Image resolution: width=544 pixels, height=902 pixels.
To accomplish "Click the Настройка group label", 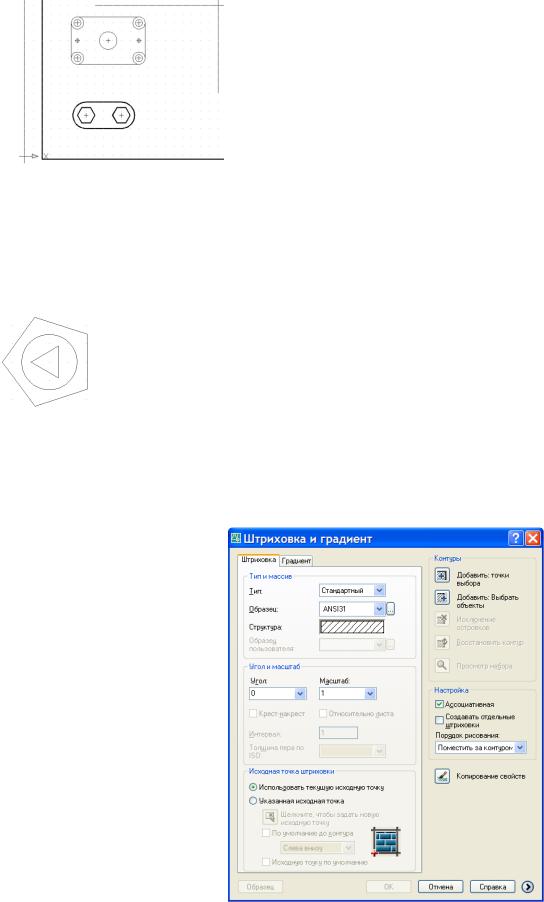I will (451, 689).
